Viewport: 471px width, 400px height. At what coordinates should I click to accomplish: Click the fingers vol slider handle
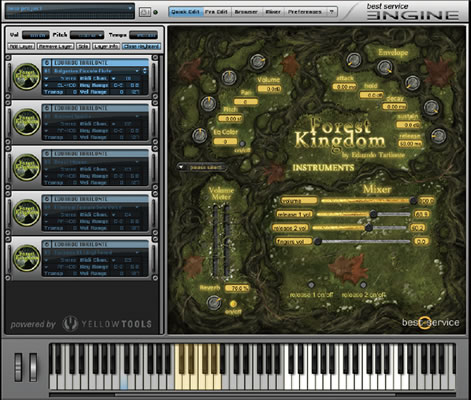point(317,241)
